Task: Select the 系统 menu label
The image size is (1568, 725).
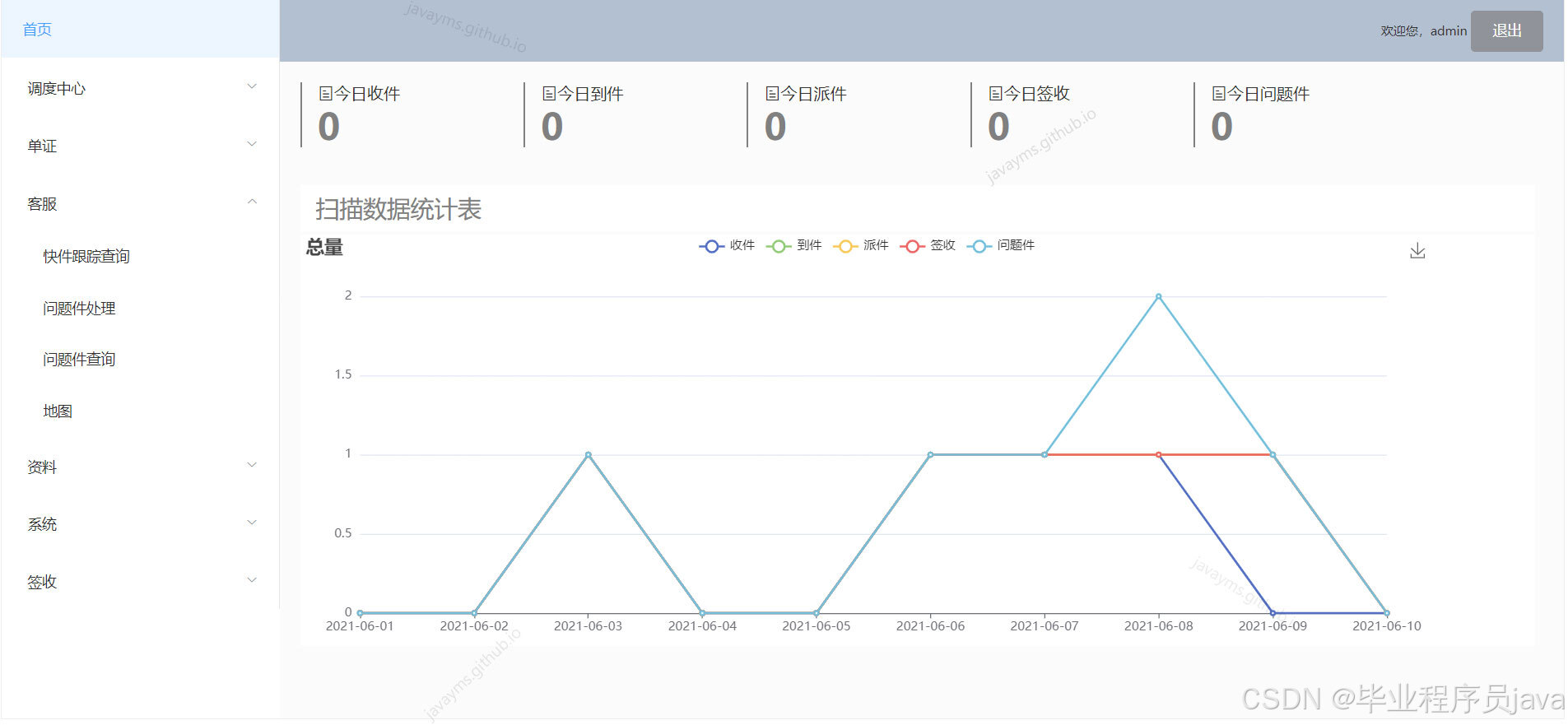Action: point(42,525)
